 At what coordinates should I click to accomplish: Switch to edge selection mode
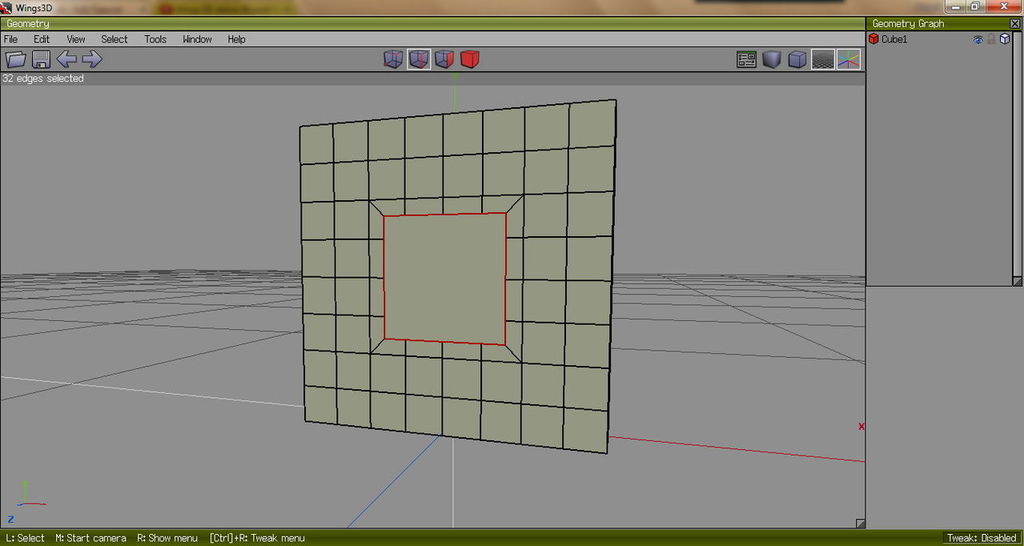pos(419,60)
